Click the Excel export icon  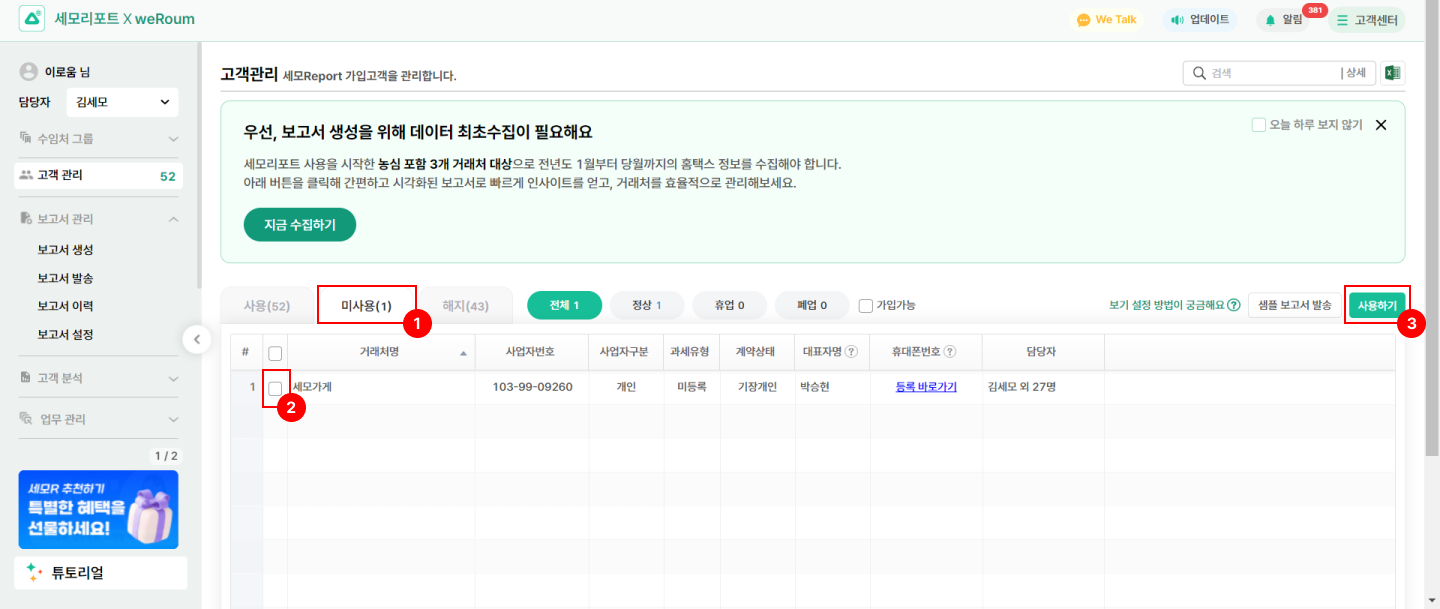pos(1392,73)
